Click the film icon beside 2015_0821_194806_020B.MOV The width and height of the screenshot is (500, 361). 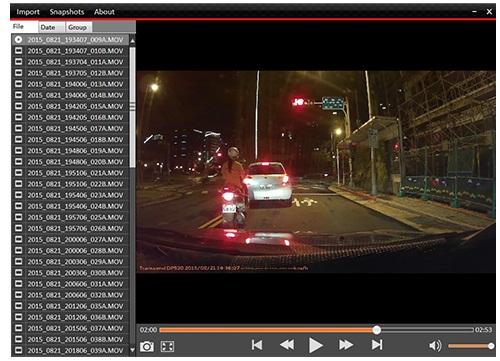point(18,162)
